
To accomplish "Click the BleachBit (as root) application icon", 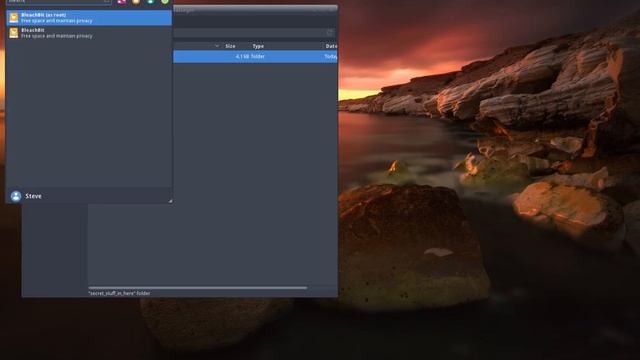I will [14, 18].
